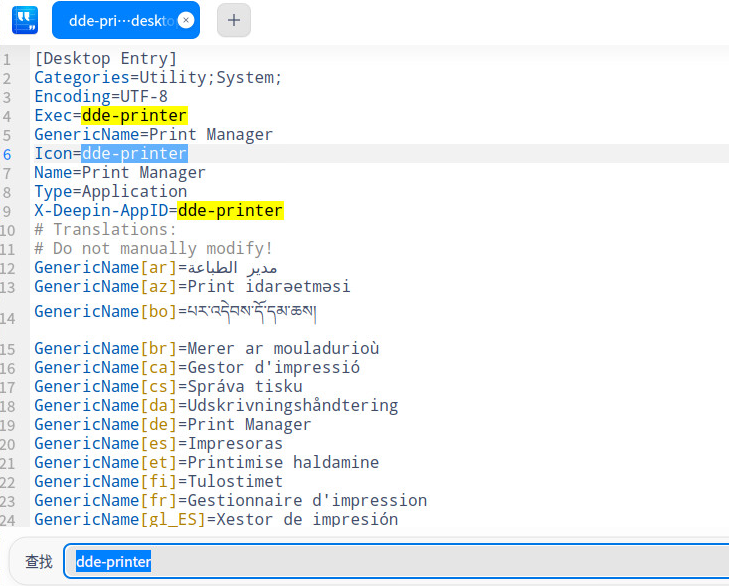This screenshot has height=586, width=729.
Task: Click the GenericName[cs] Správa tisku line
Action: (168, 387)
